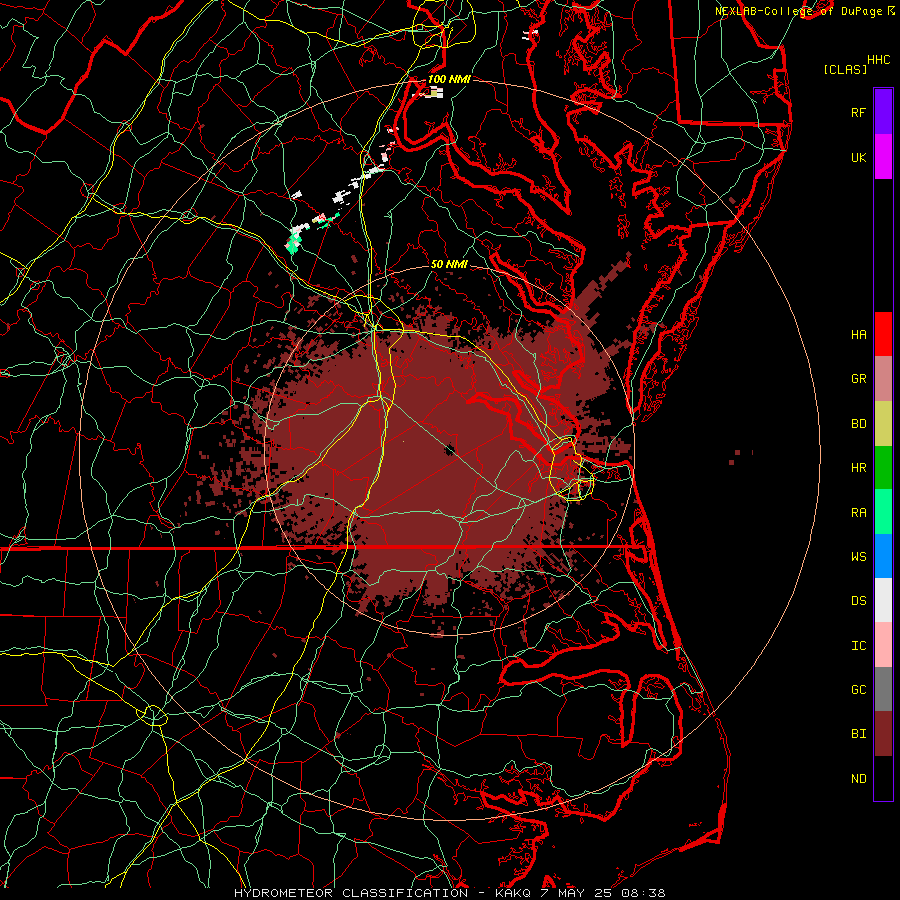
Task: Click the ND black legend swatch
Action: 883,778
